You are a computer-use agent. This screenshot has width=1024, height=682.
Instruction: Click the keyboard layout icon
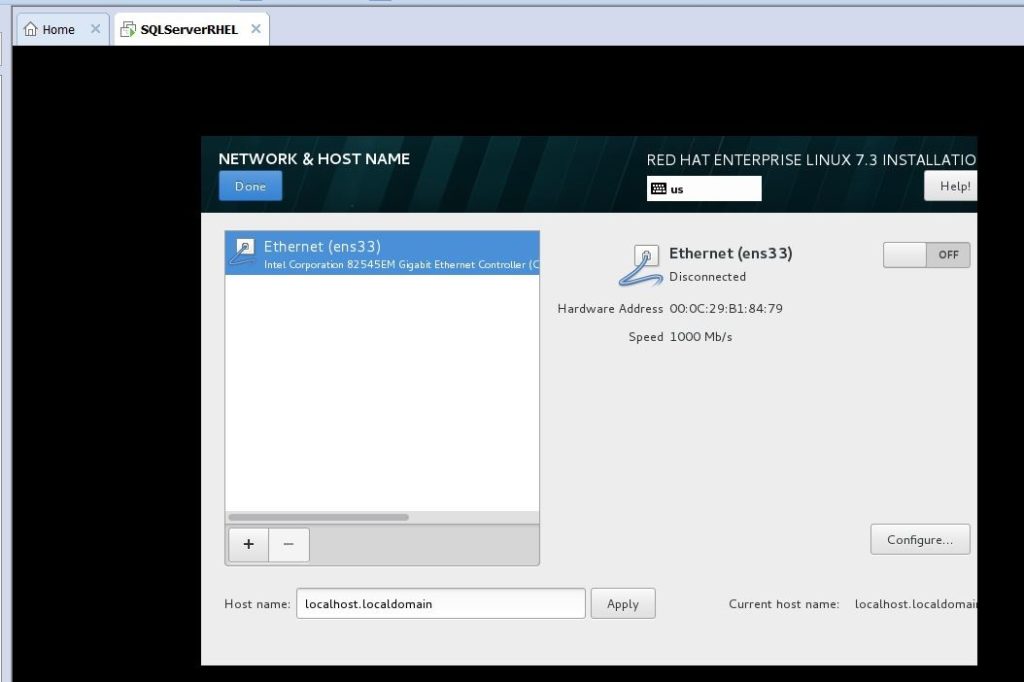pyautogui.click(x=659, y=189)
